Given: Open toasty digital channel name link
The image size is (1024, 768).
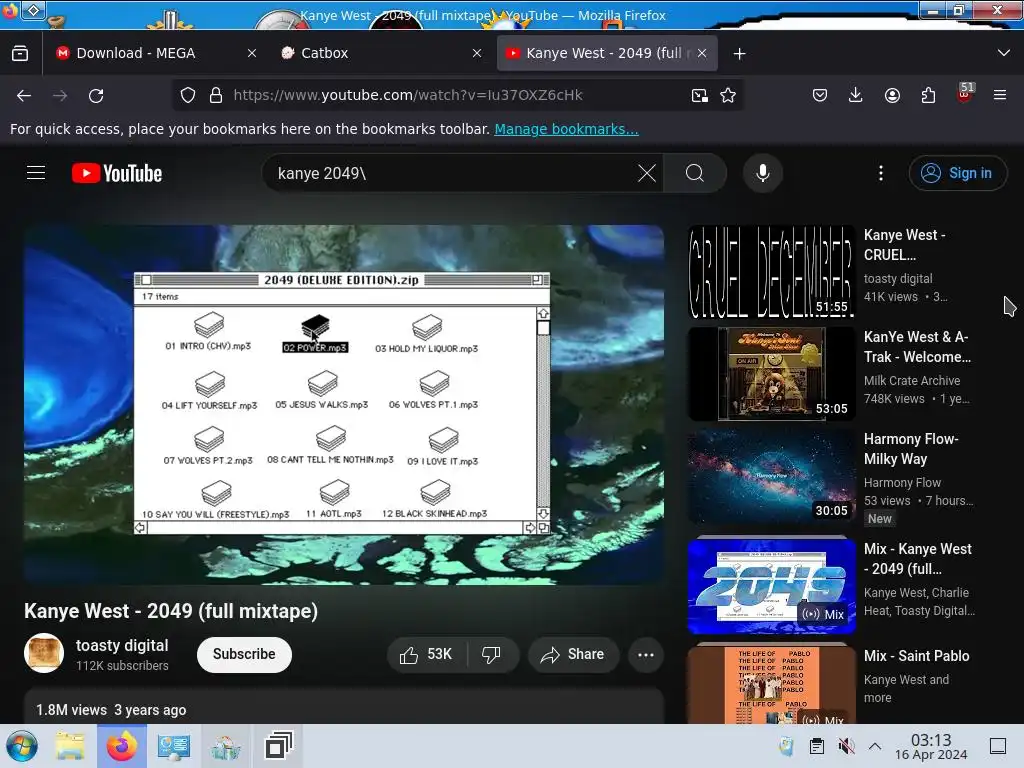Looking at the screenshot, I should coord(122,645).
